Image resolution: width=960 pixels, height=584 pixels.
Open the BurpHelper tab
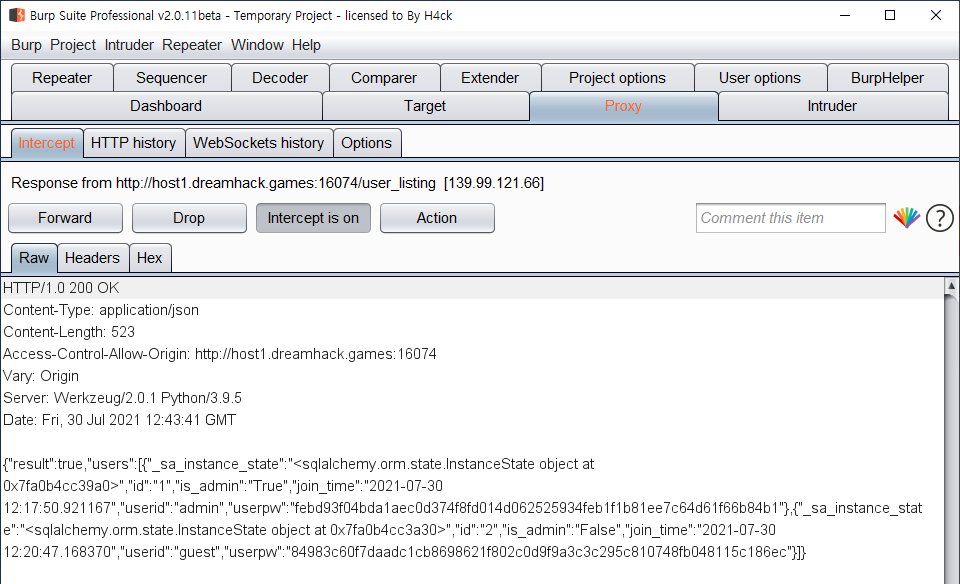click(887, 78)
